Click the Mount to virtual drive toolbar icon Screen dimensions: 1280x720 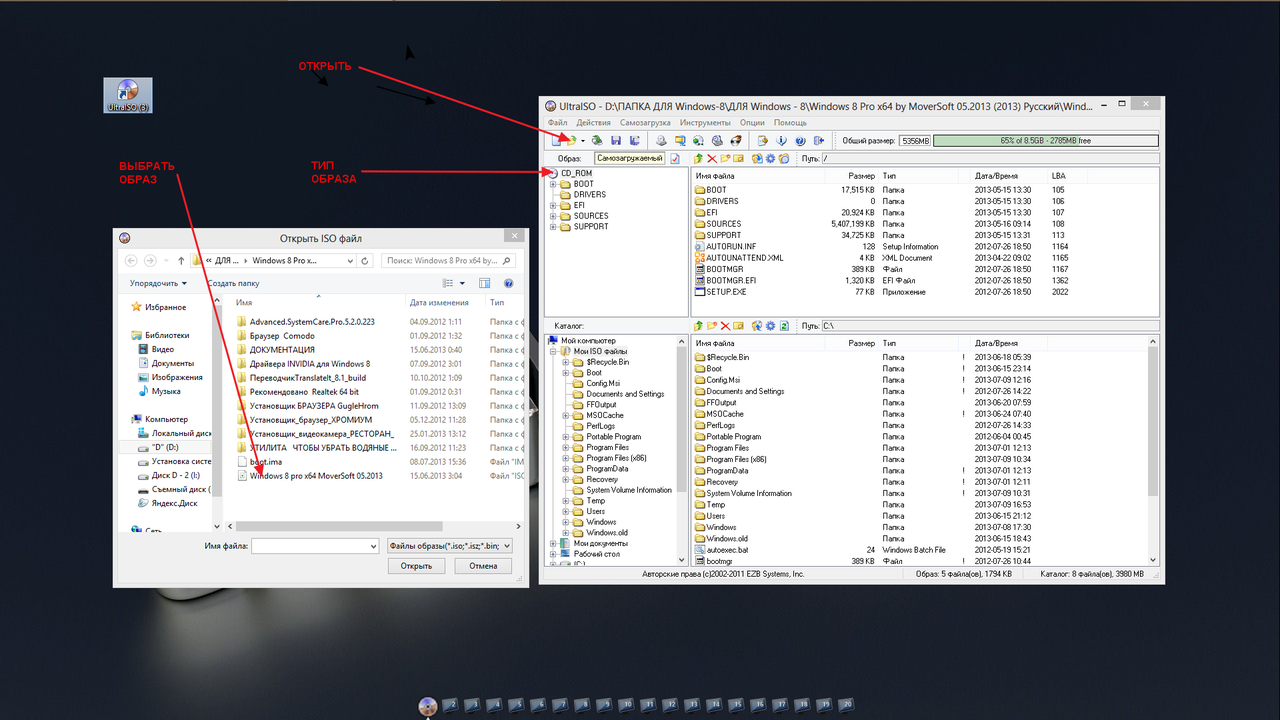(717, 141)
